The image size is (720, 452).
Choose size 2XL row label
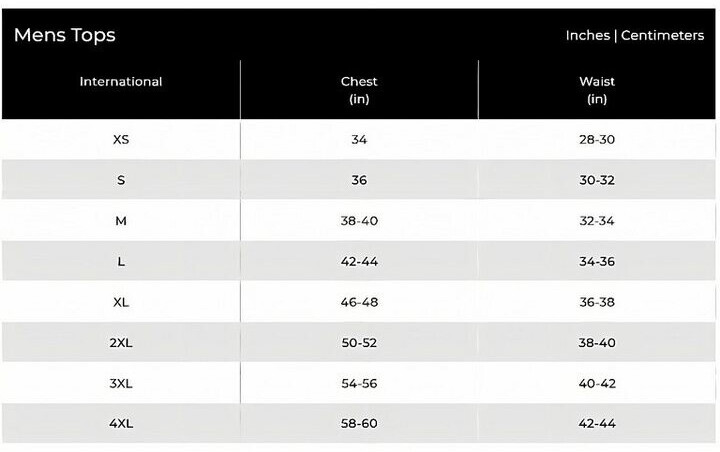[x=121, y=343]
